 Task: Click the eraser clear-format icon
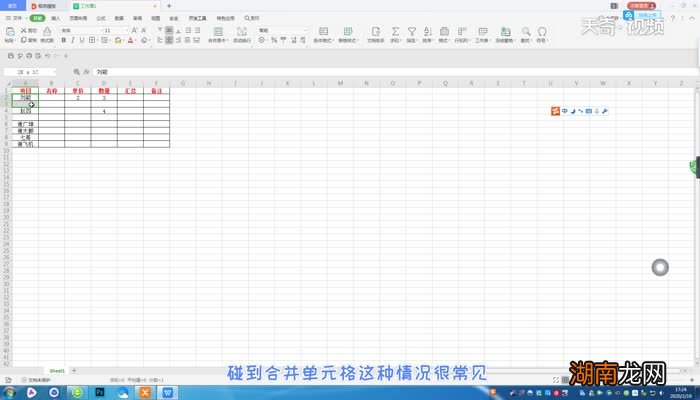pos(144,40)
